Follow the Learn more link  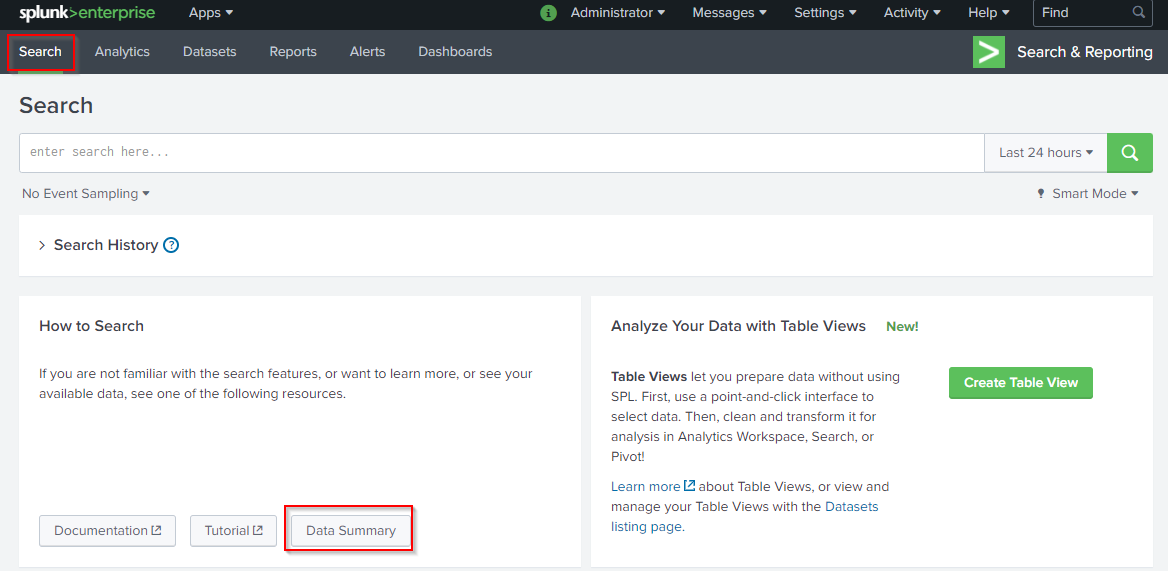tap(653, 487)
